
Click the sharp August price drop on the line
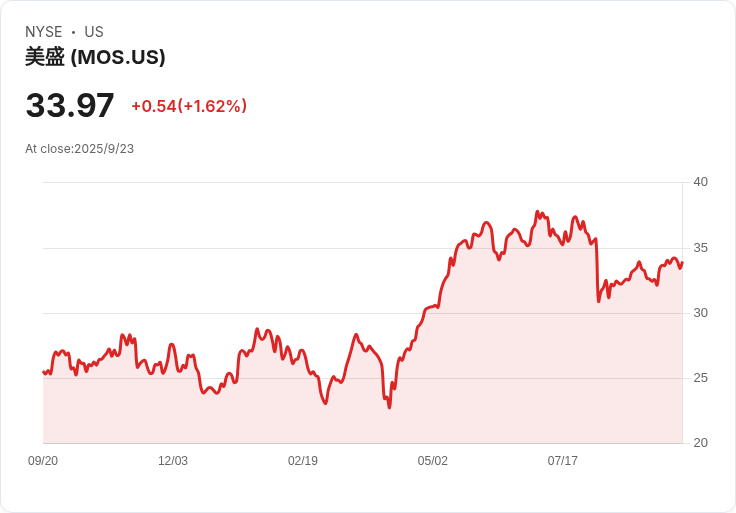click(598, 270)
